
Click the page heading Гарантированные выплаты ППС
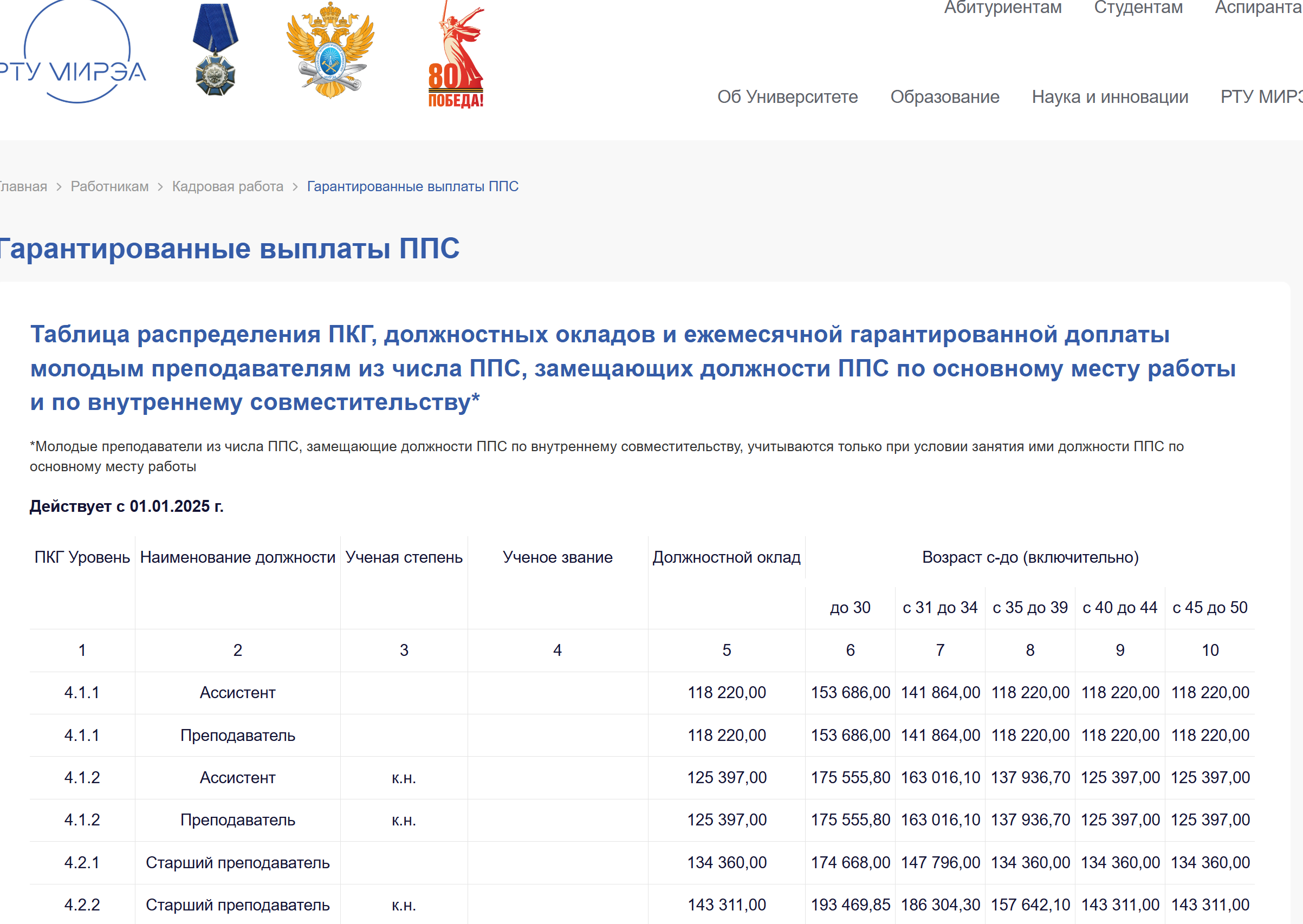pyautogui.click(x=230, y=249)
